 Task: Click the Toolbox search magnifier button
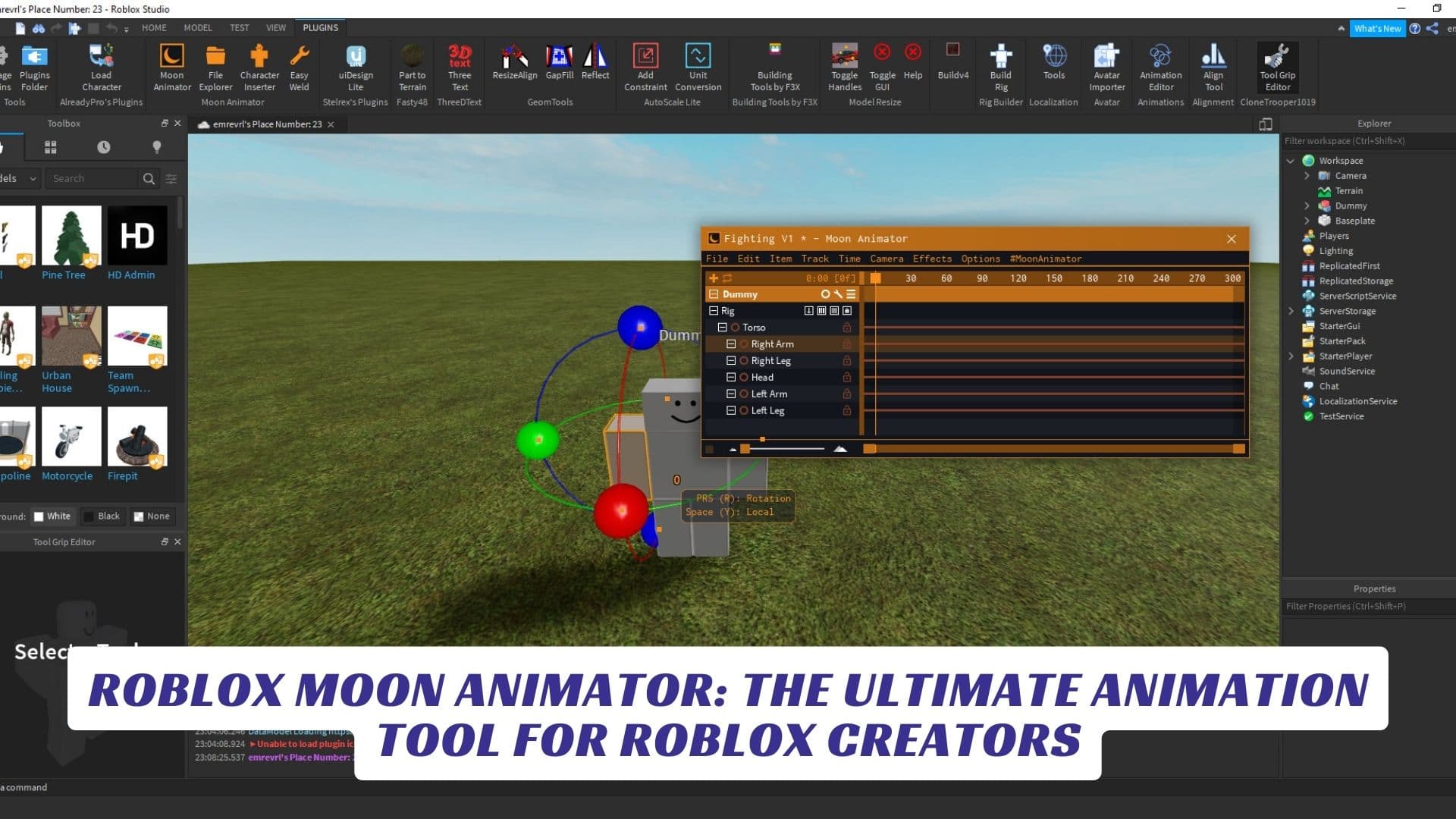(x=149, y=179)
